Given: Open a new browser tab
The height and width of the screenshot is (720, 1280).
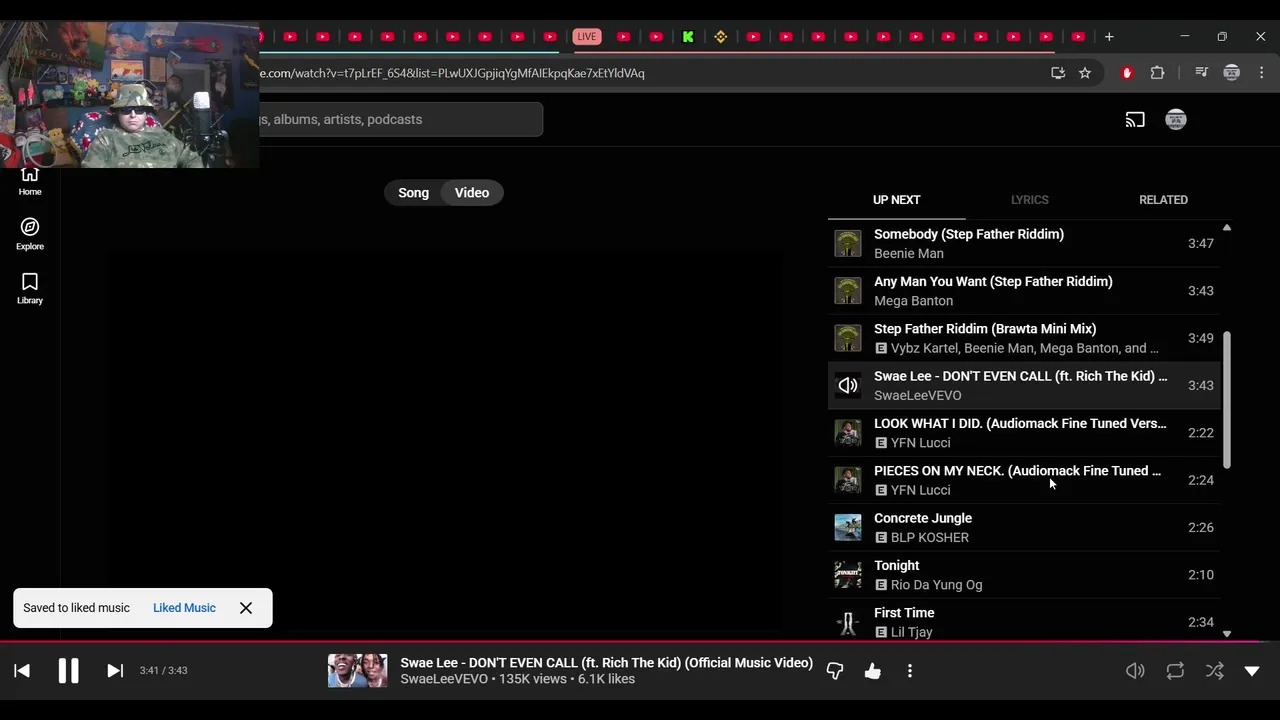Looking at the screenshot, I should pos(1109,37).
